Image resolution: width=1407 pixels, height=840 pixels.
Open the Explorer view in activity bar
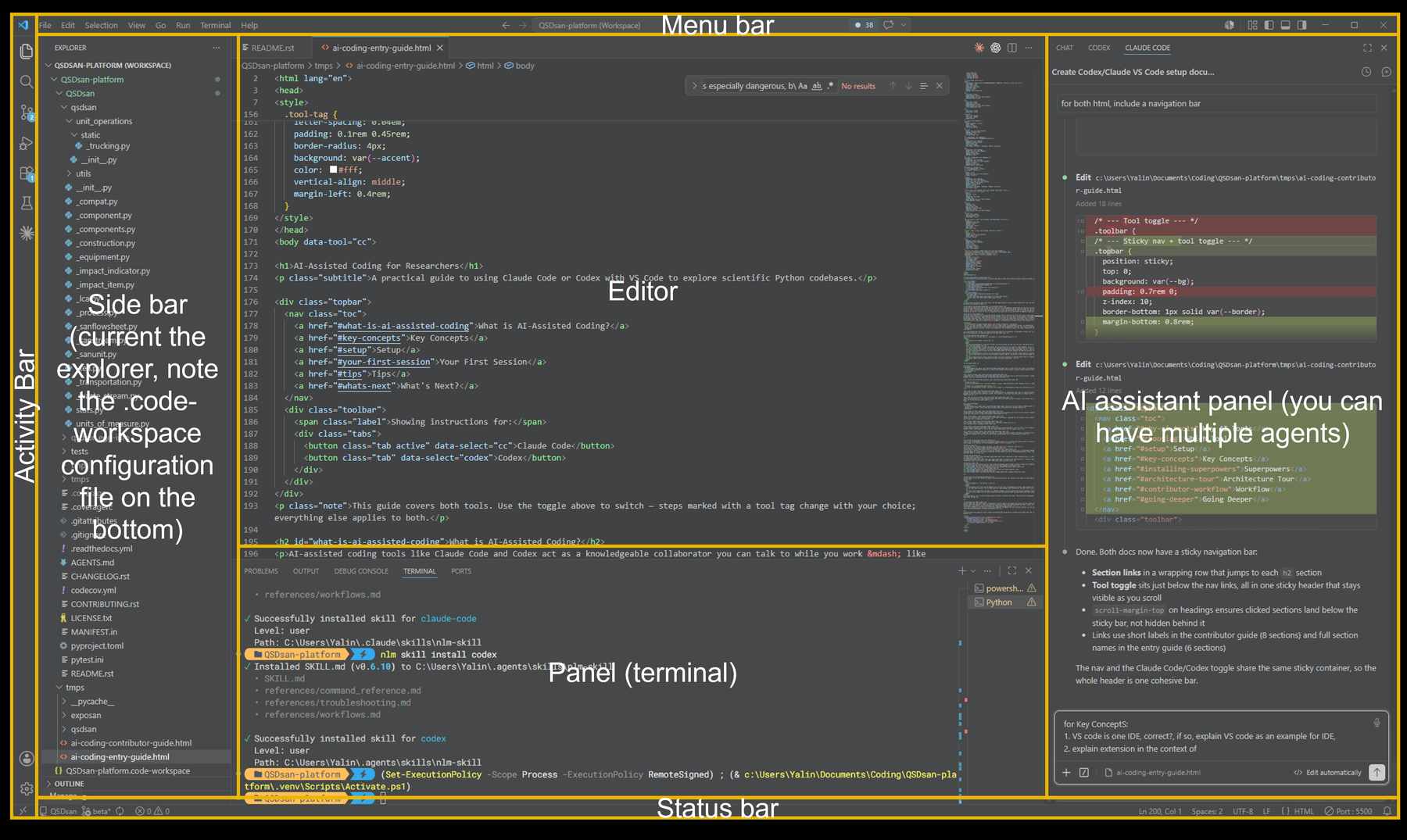(x=26, y=52)
